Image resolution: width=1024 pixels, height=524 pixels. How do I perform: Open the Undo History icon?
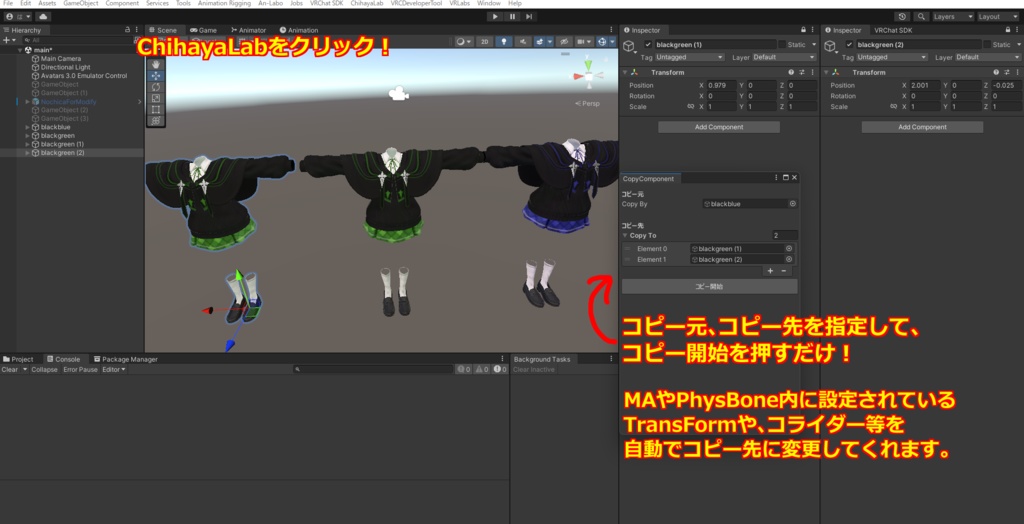coord(903,16)
